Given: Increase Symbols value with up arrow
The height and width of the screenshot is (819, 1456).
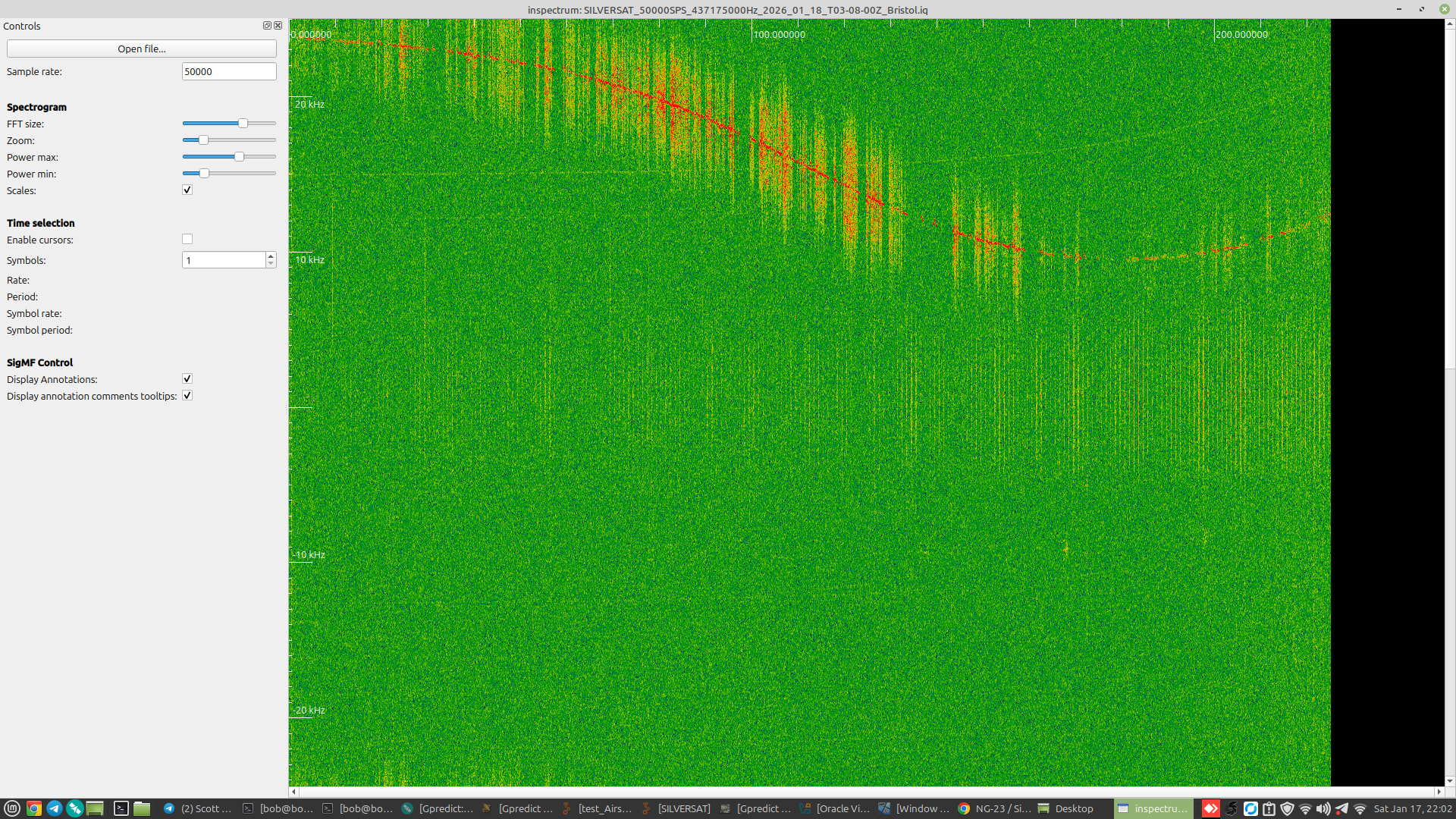Looking at the screenshot, I should coord(271,256).
